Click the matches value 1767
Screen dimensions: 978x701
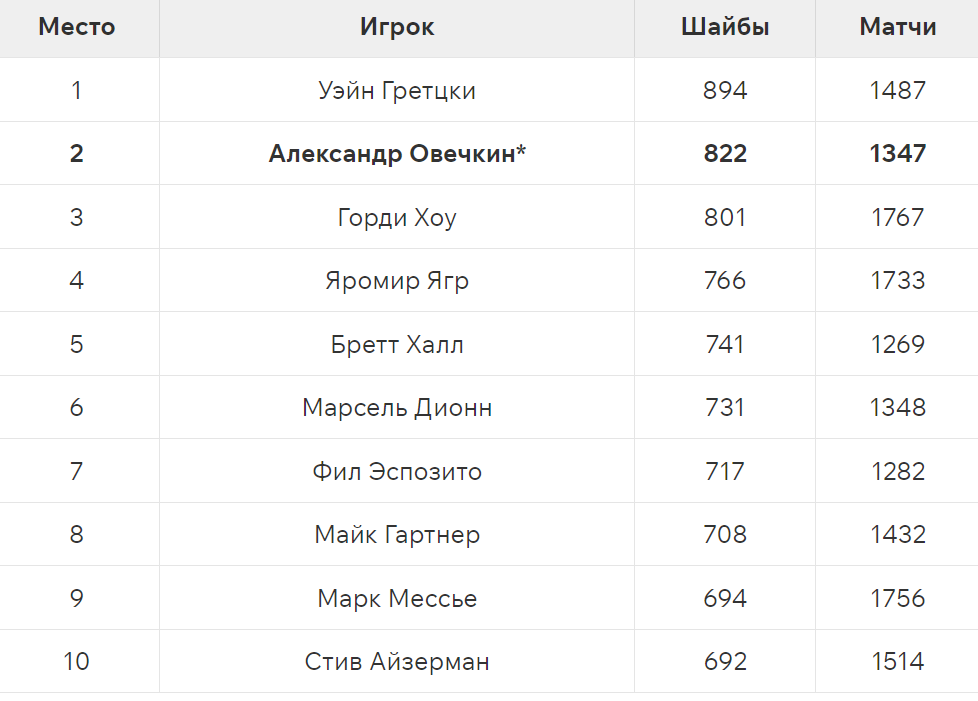pyautogui.click(x=898, y=217)
